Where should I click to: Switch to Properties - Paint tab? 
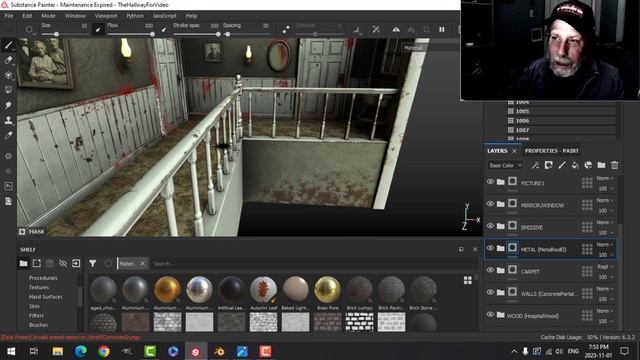(551, 151)
